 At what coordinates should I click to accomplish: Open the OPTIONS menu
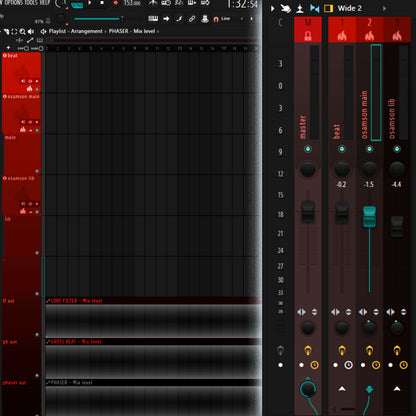point(14,3)
